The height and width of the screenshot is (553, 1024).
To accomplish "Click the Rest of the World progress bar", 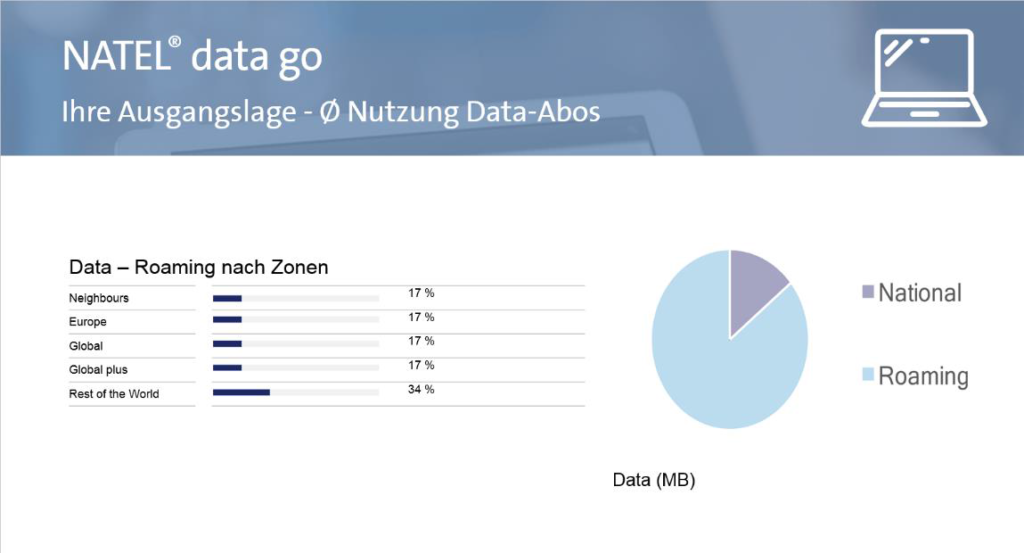I will click(296, 392).
